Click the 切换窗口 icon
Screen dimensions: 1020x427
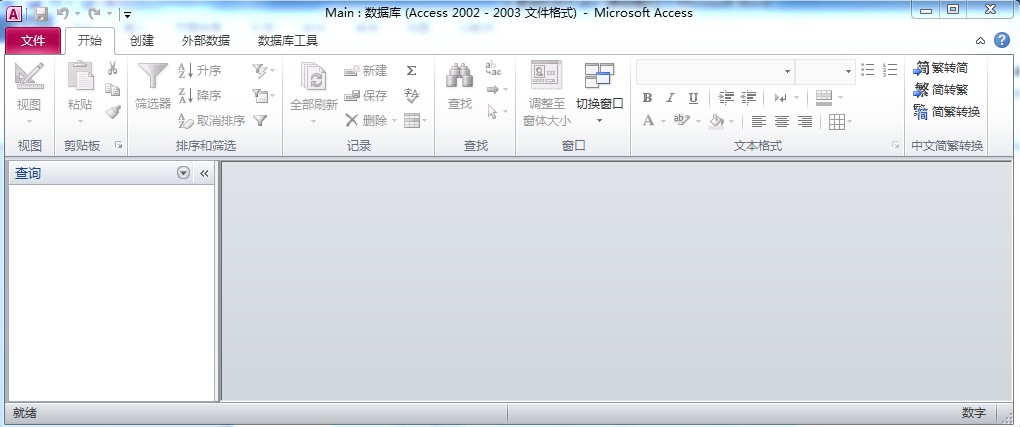(599, 76)
